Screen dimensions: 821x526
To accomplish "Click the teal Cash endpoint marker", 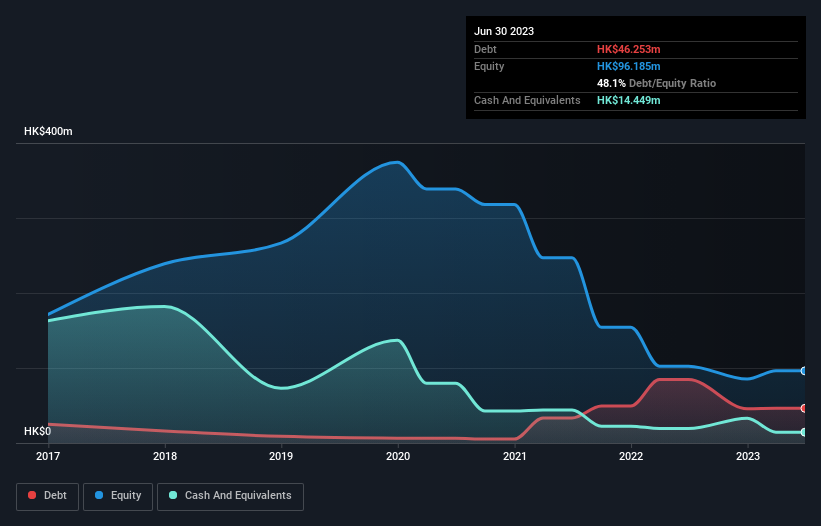I will pos(804,432).
